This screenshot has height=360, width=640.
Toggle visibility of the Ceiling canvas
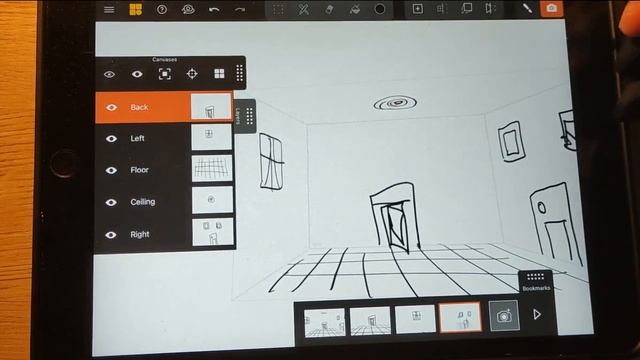(x=111, y=202)
